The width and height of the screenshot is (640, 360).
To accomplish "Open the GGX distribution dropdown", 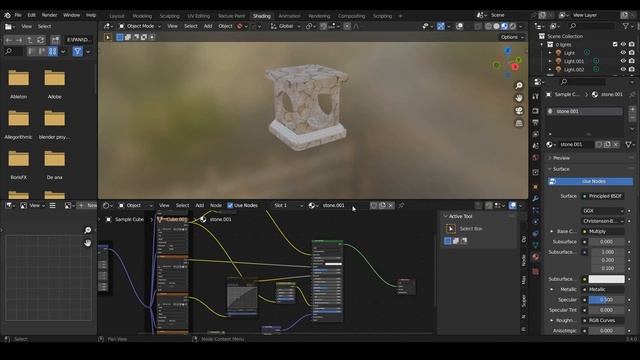I will click(x=603, y=211).
